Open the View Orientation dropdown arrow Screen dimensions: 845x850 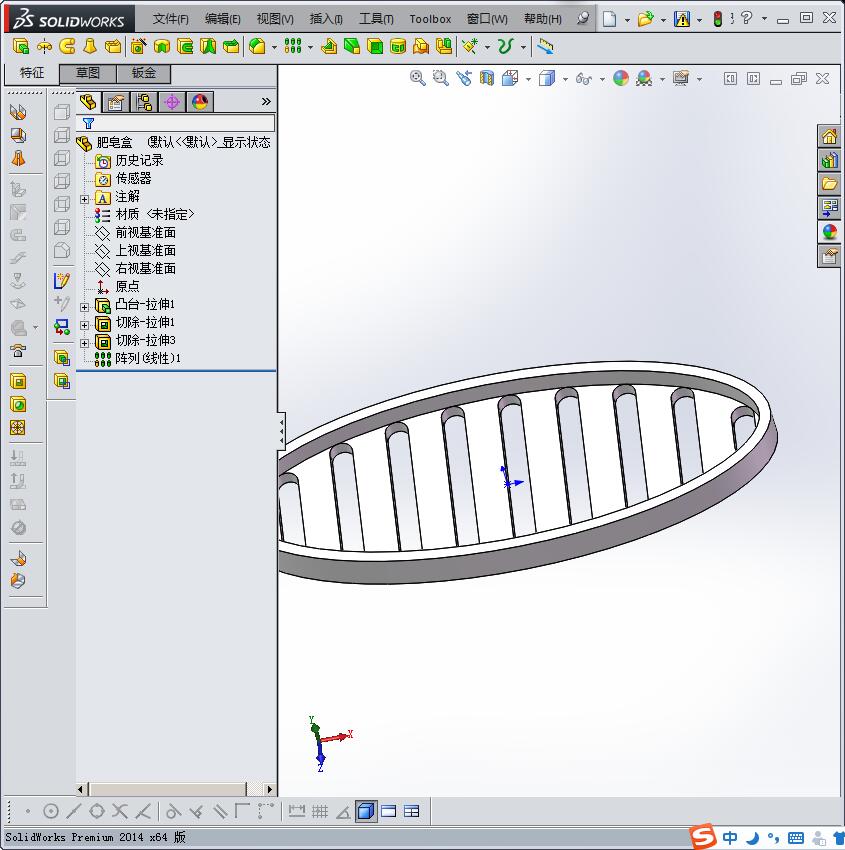(x=528, y=79)
